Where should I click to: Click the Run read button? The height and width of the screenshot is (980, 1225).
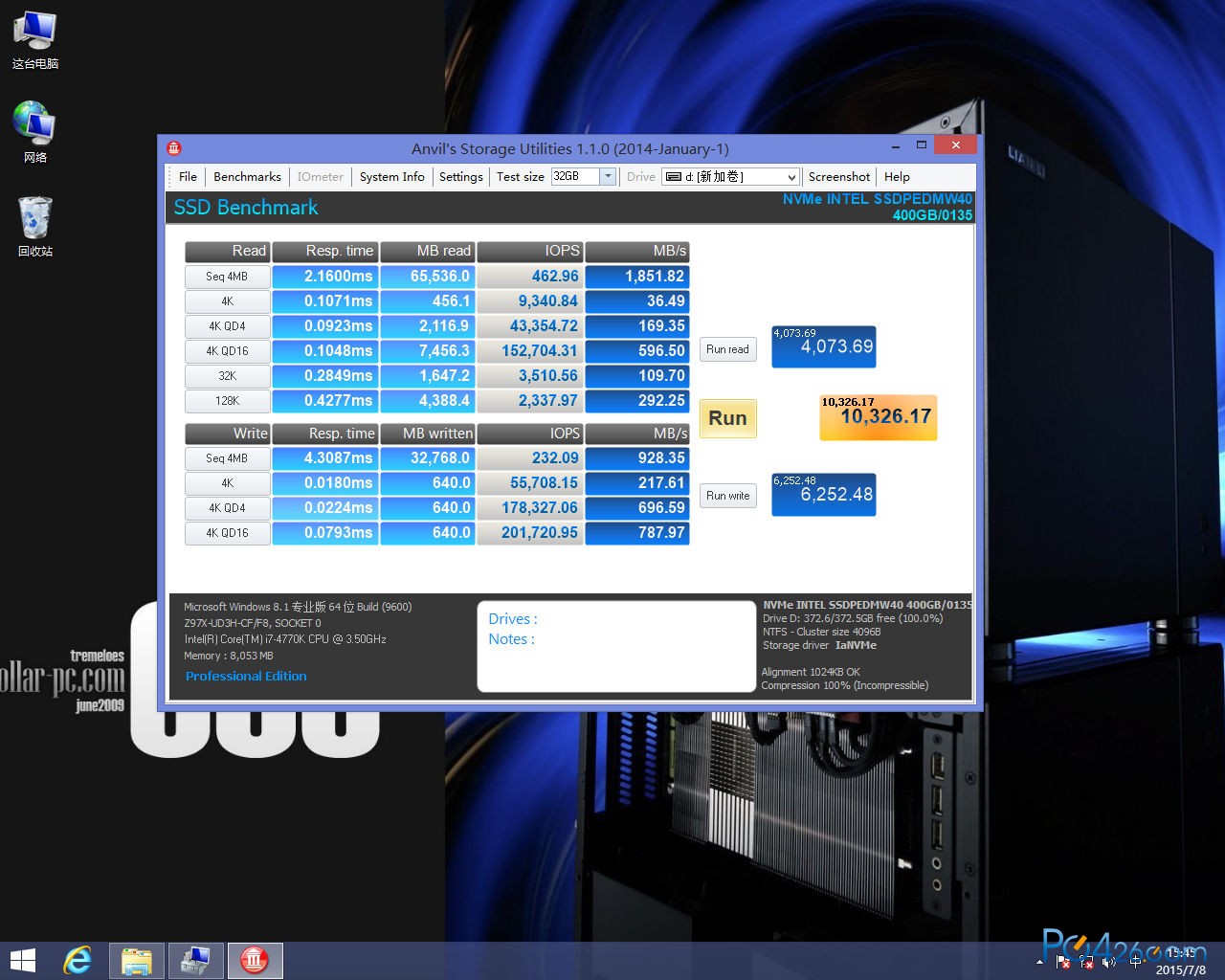click(727, 349)
